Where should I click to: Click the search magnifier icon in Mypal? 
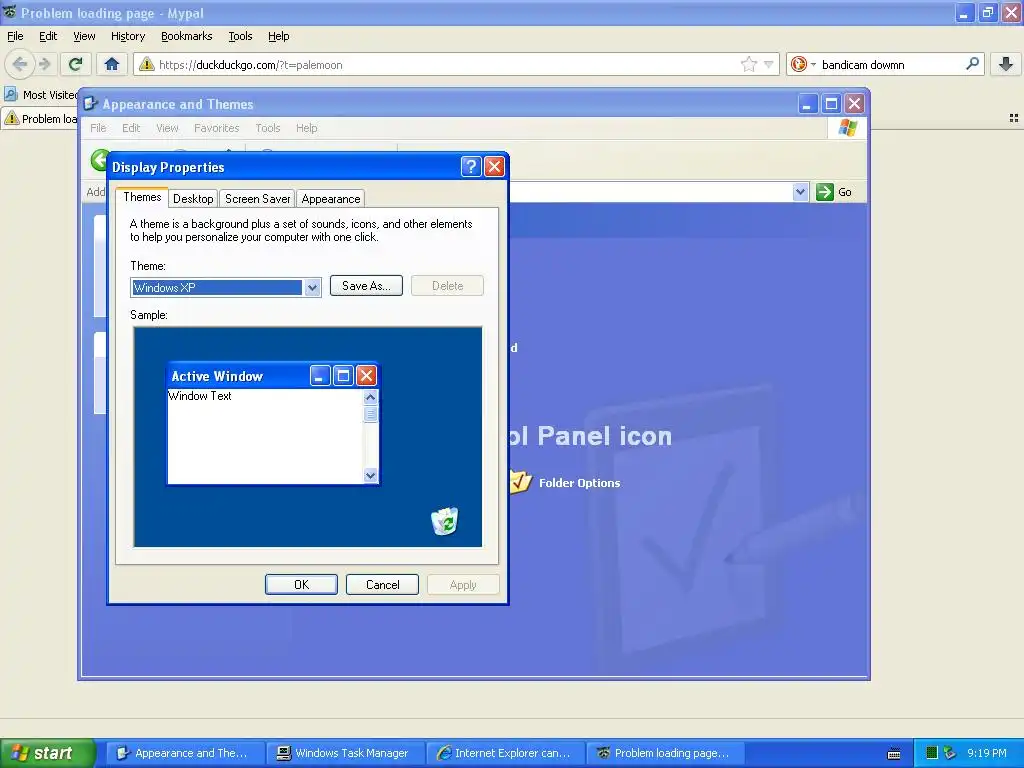(972, 64)
